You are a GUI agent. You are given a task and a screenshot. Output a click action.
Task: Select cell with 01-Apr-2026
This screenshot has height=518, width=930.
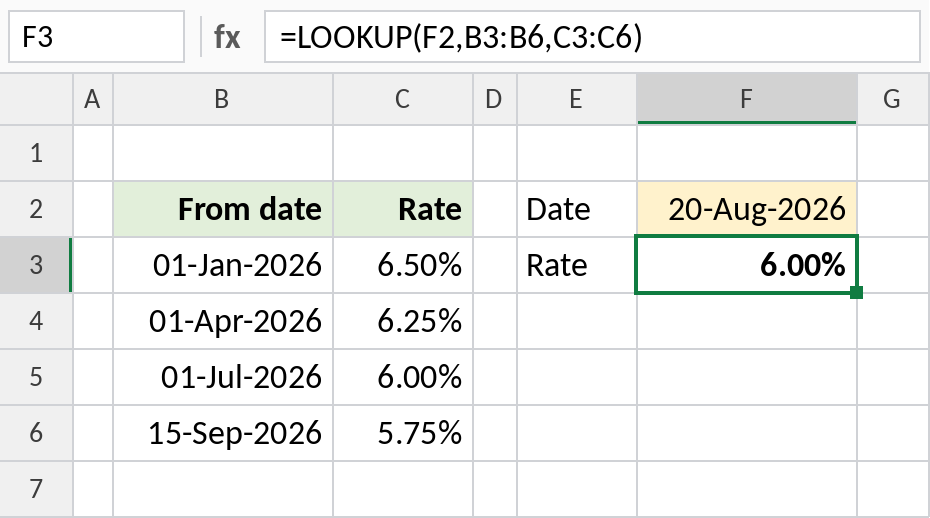(223, 321)
